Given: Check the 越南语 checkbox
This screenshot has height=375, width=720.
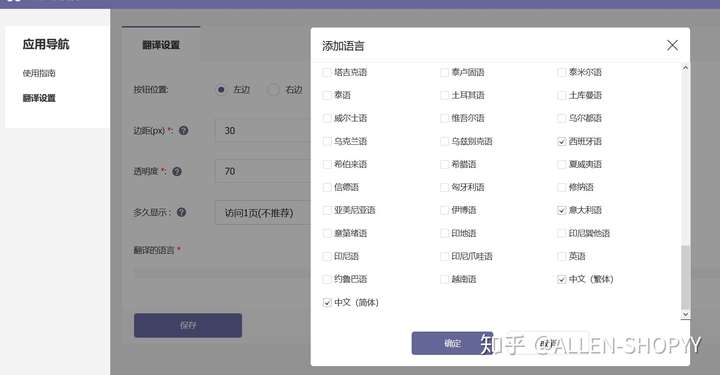Looking at the screenshot, I should point(444,279).
